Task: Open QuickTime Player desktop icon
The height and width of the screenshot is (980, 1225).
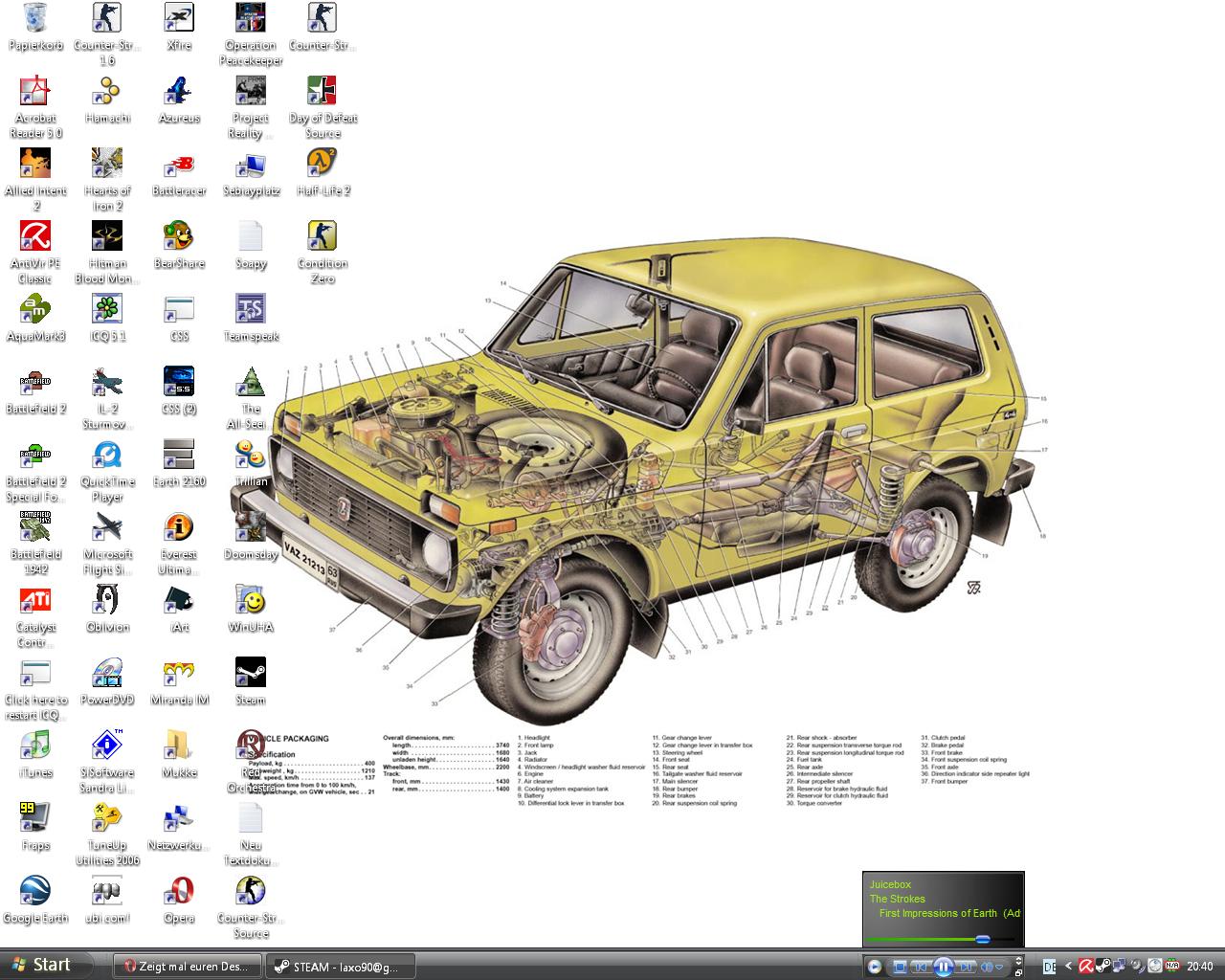Action: click(x=107, y=471)
